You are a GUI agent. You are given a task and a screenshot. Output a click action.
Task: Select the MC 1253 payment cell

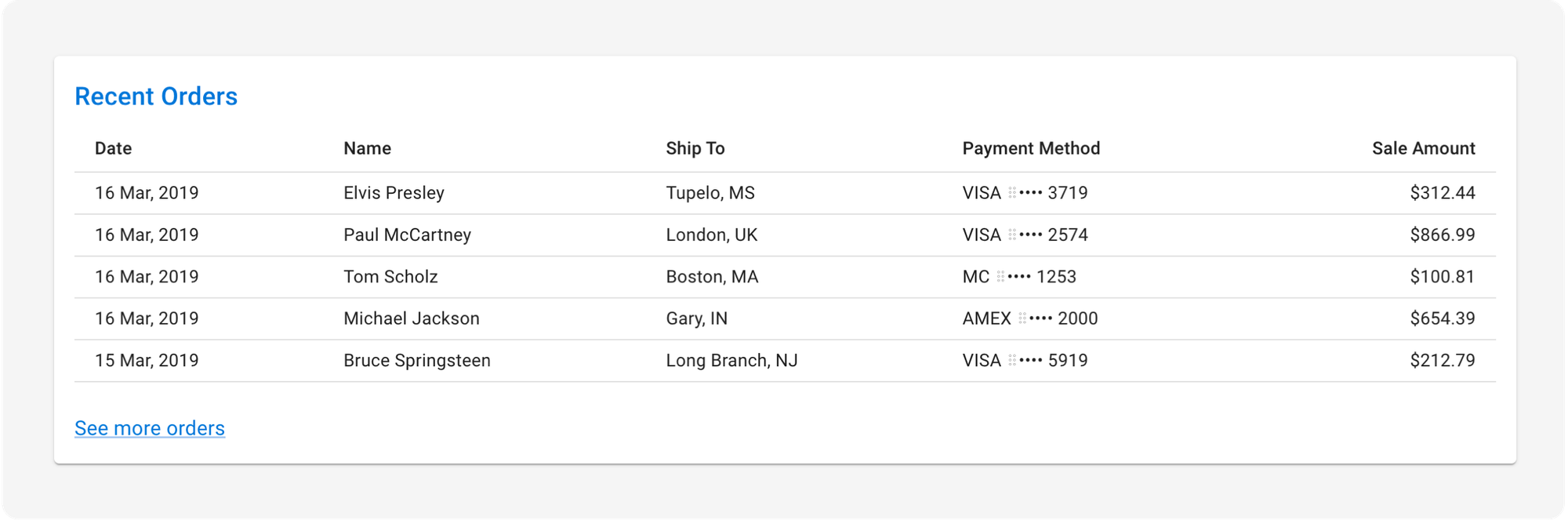coord(1019,277)
